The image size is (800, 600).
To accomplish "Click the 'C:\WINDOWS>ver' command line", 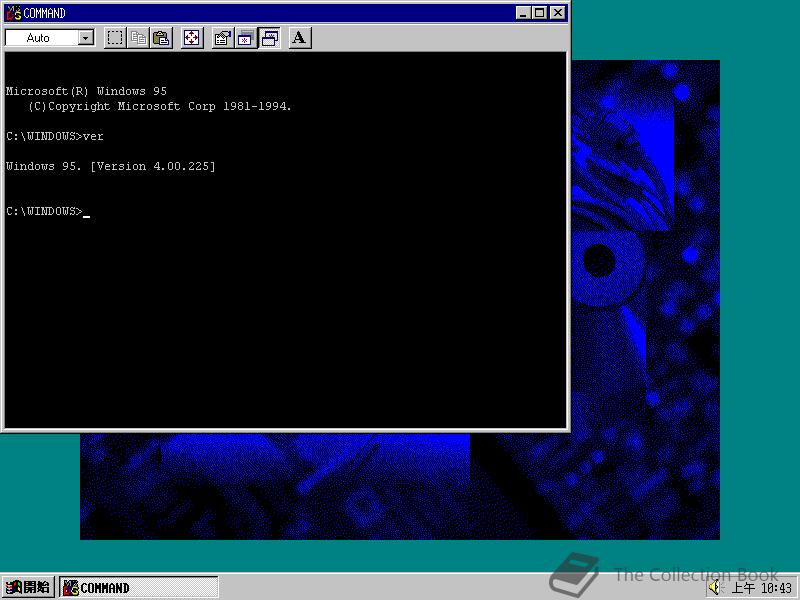I will [x=55, y=136].
